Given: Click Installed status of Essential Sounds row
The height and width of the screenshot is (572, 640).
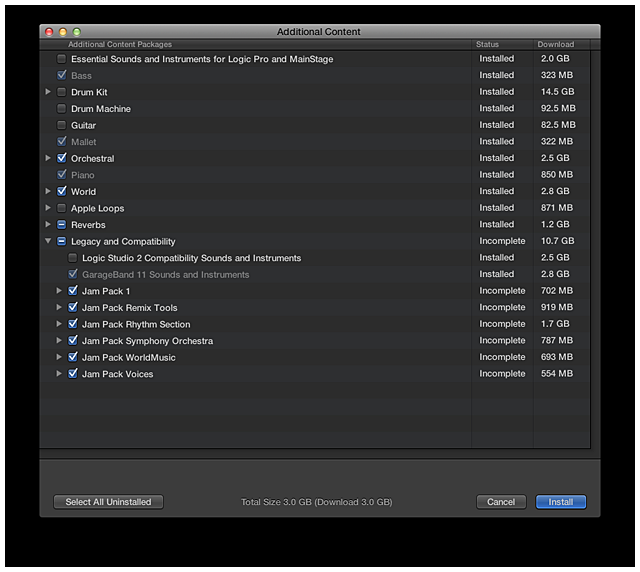Looking at the screenshot, I should 496,58.
